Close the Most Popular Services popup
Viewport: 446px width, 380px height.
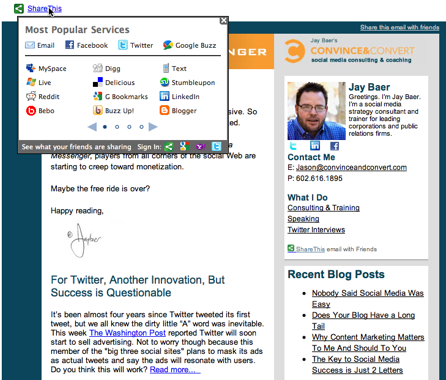[x=223, y=21]
